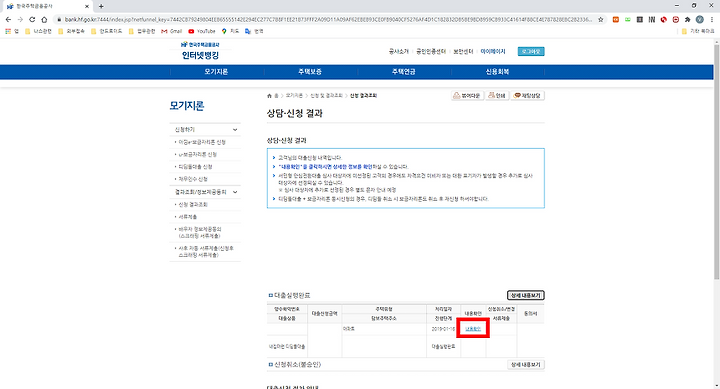The width and height of the screenshot is (720, 389).
Task: Click the 내용확인 link in the loan row
Action: tap(473, 329)
